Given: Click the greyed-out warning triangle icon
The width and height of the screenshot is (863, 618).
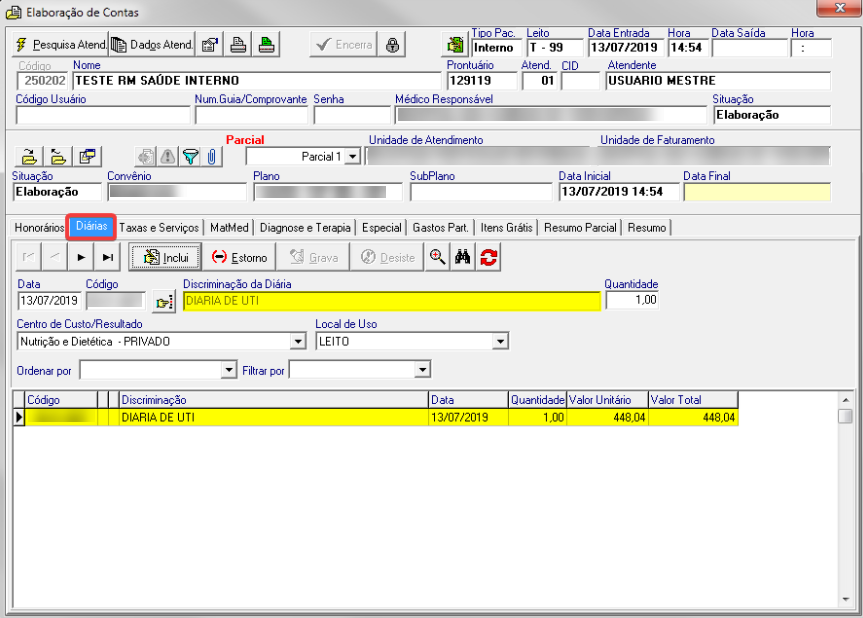Looking at the screenshot, I should [x=168, y=157].
